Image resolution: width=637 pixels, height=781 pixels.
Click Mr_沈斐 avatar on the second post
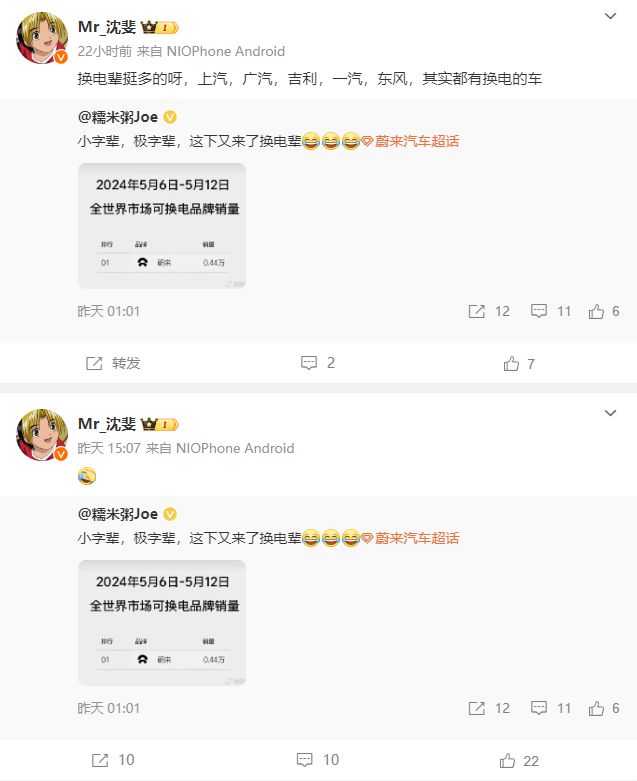pyautogui.click(x=42, y=435)
